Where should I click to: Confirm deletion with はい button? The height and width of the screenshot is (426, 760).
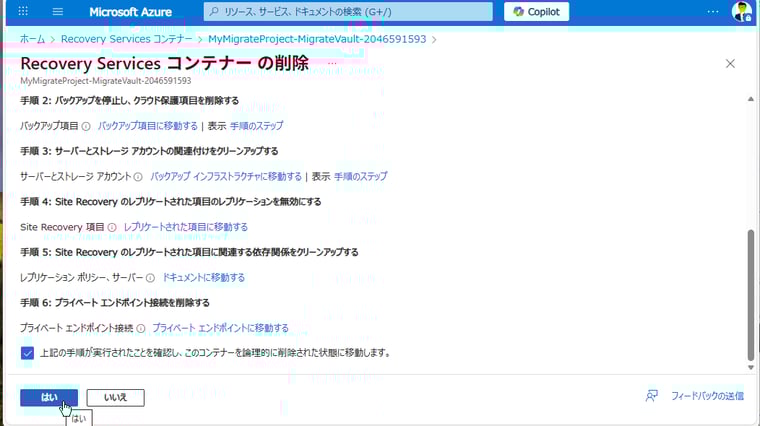[49, 397]
